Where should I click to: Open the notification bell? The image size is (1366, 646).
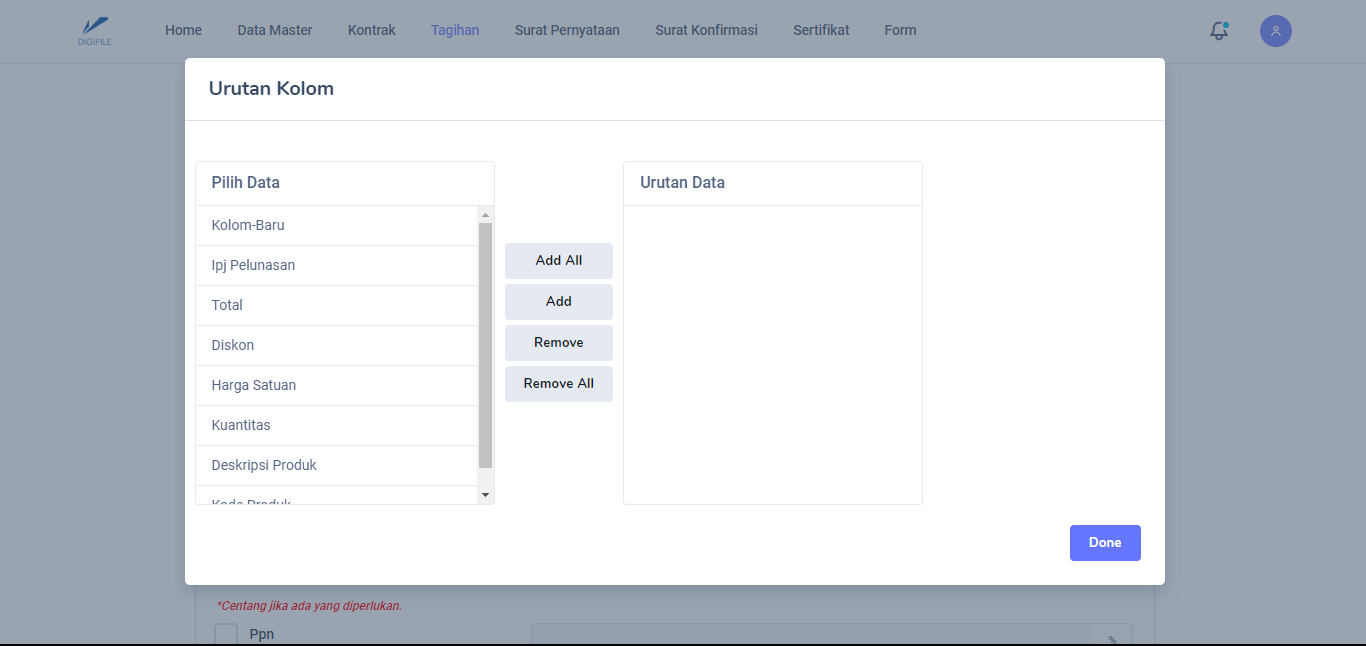1218,31
